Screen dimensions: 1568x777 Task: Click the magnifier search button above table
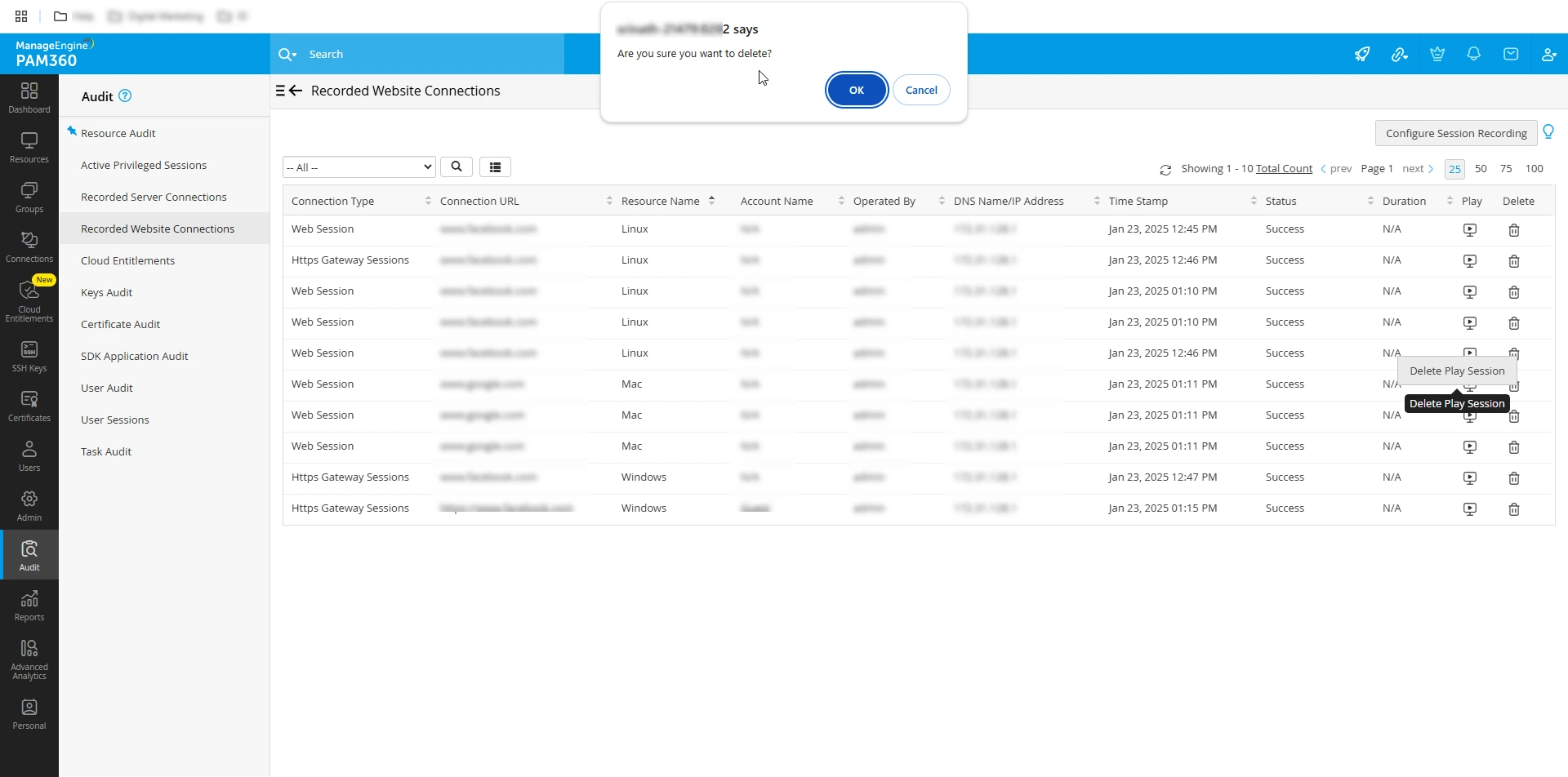[x=457, y=167]
